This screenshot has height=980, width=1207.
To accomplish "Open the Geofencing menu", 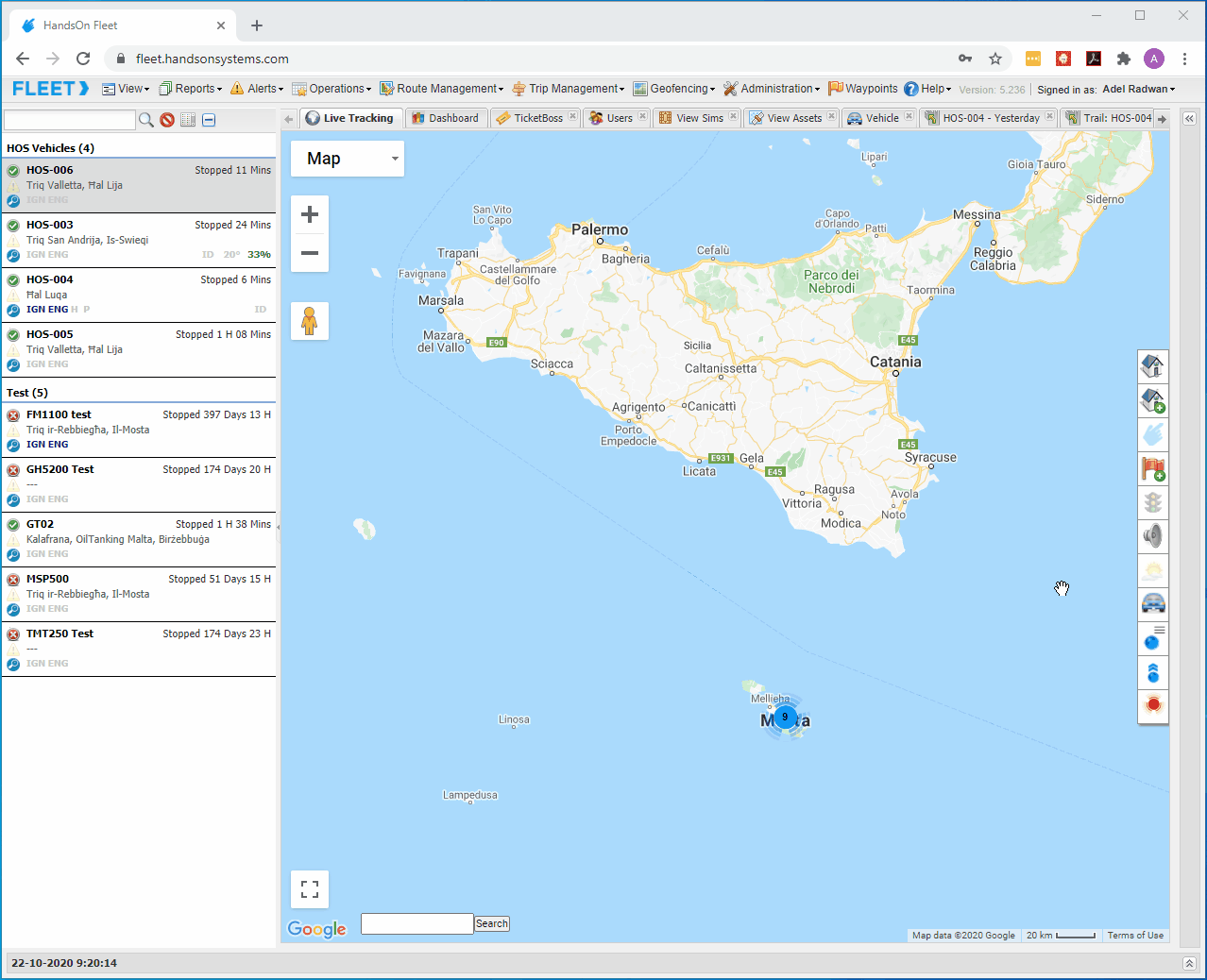I will [674, 89].
